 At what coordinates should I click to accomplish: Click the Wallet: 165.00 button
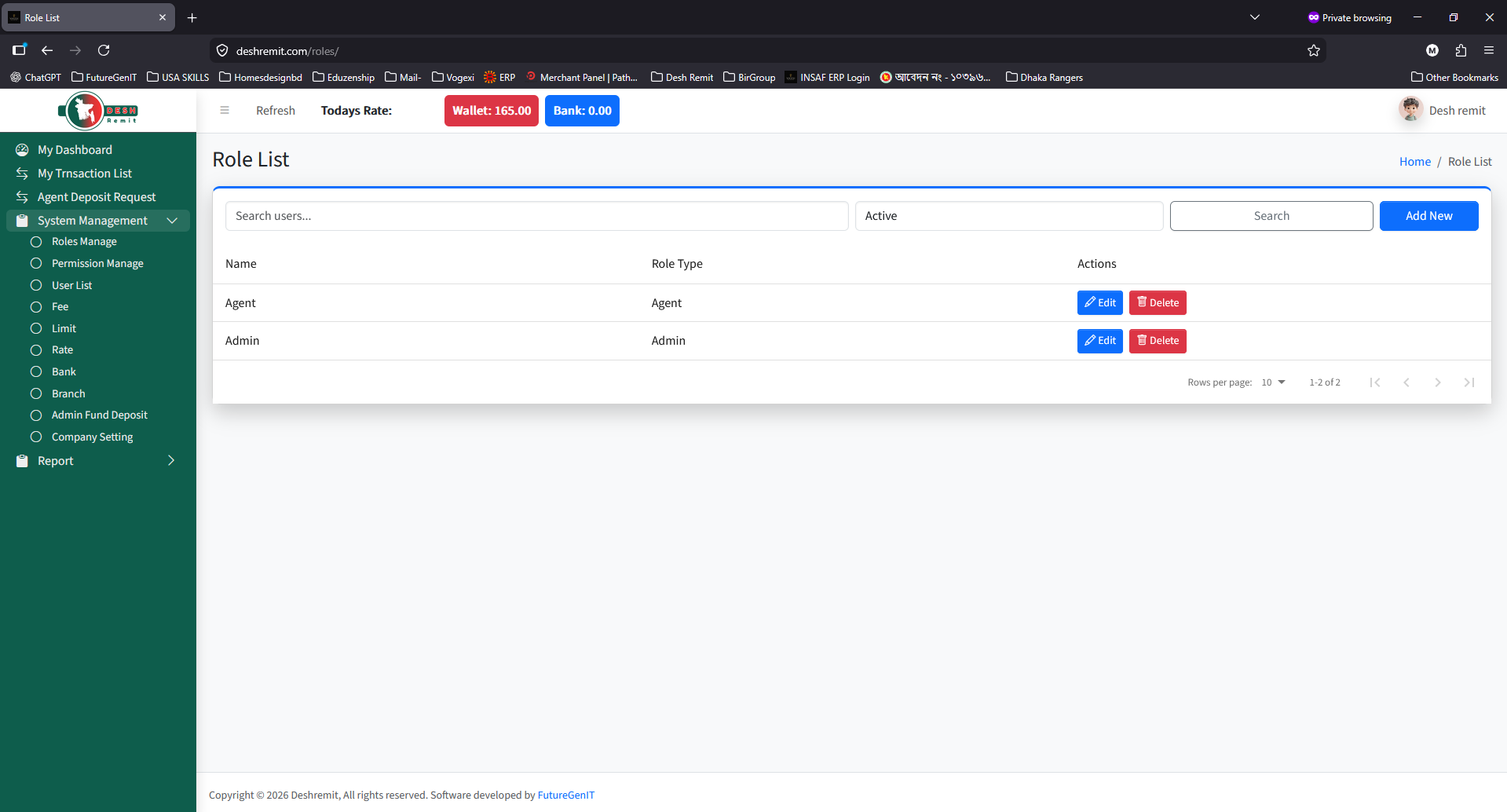(492, 111)
